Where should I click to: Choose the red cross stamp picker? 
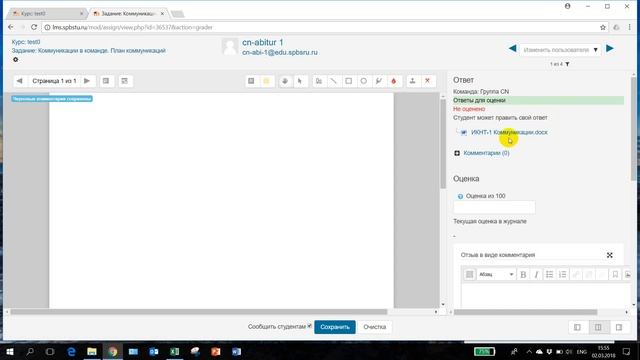pyautogui.click(x=427, y=81)
